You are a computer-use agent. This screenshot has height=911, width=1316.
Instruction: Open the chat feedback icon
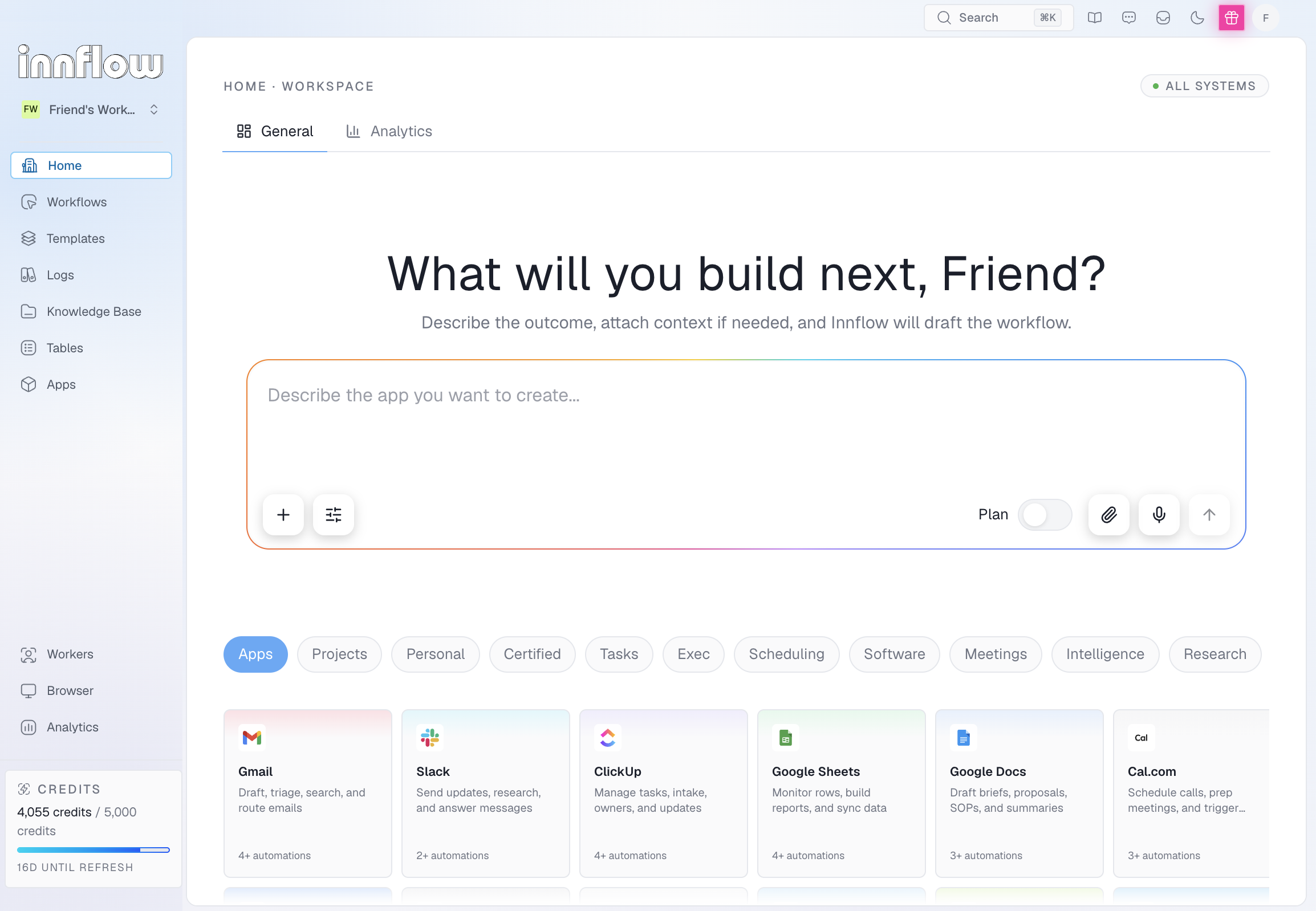[1129, 18]
